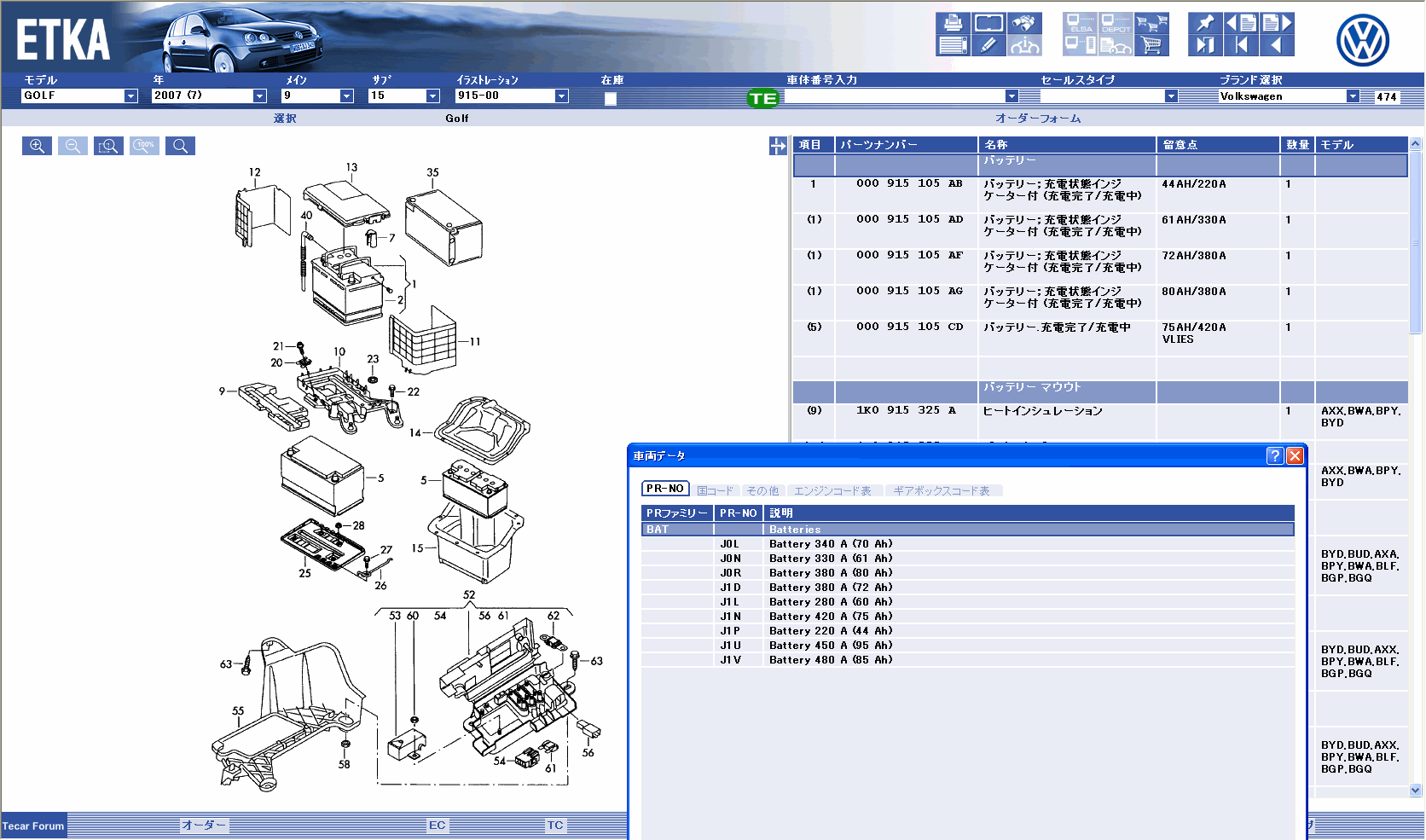
Task: Click the PRファミリー column header
Action: pos(677,513)
